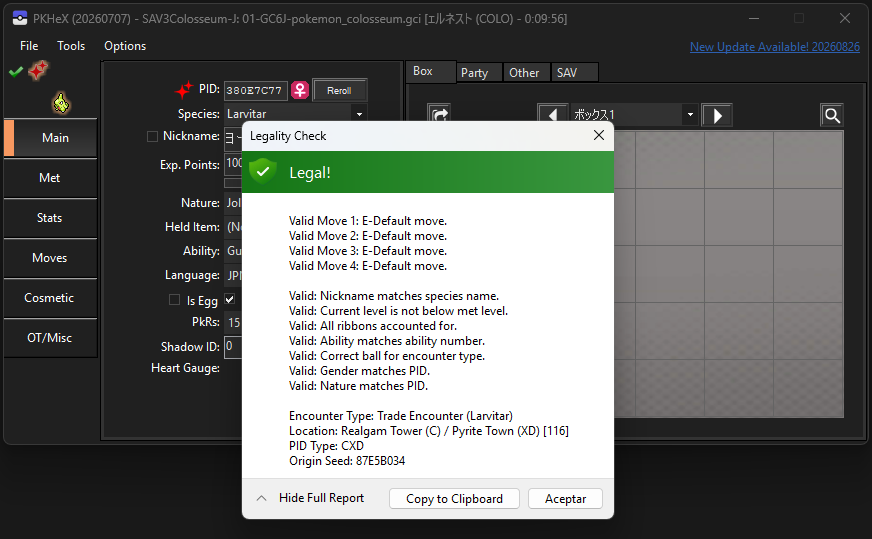
Task: Toggle the Nickname checkbox
Action: 152,136
